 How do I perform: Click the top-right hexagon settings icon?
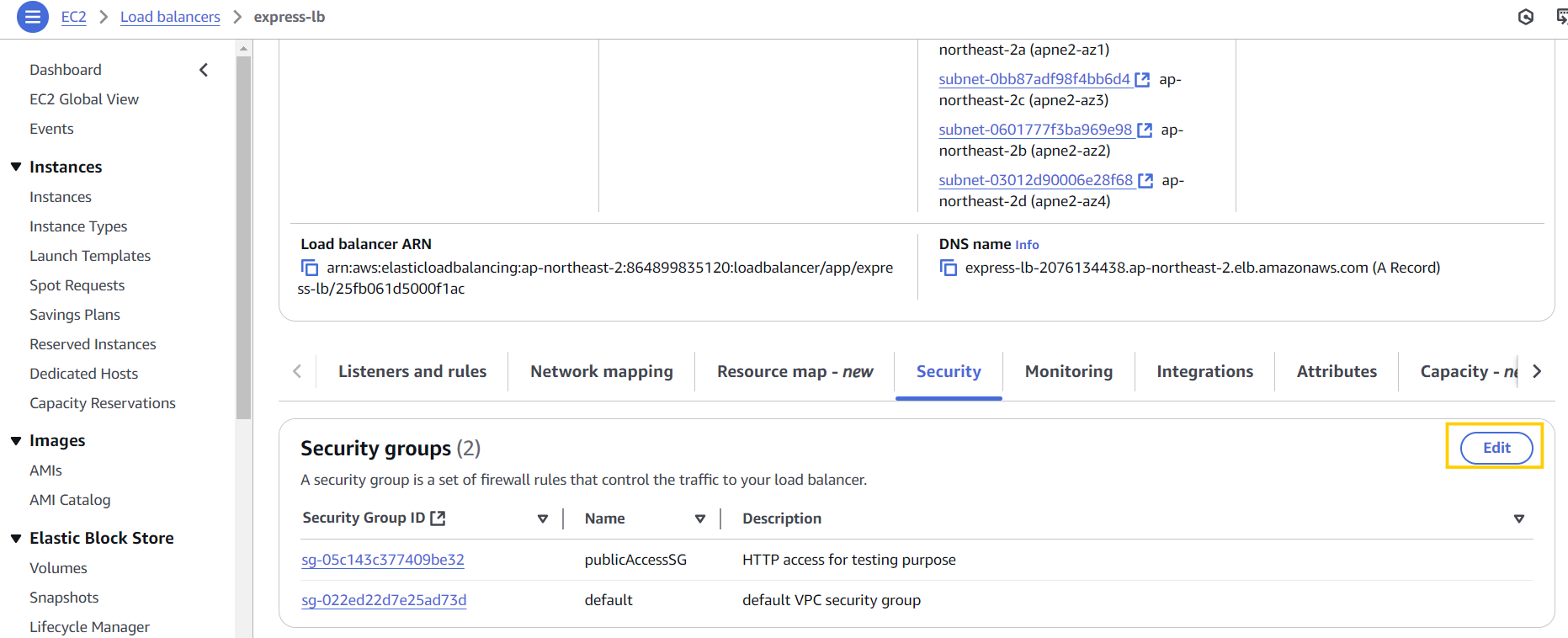[x=1525, y=17]
